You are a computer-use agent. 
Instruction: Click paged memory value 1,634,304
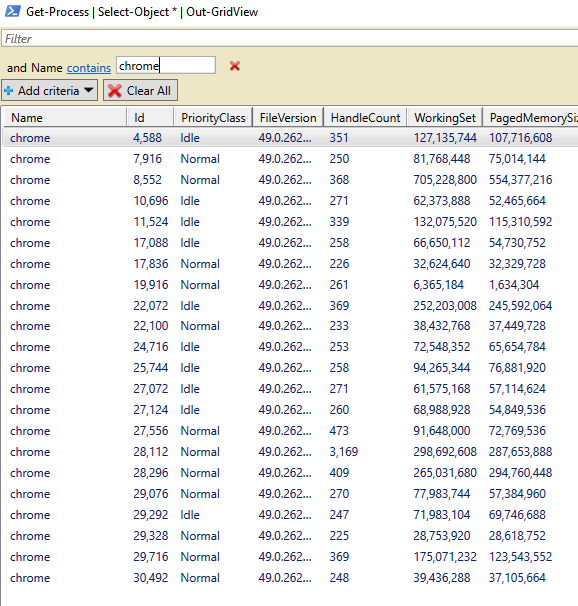(513, 285)
